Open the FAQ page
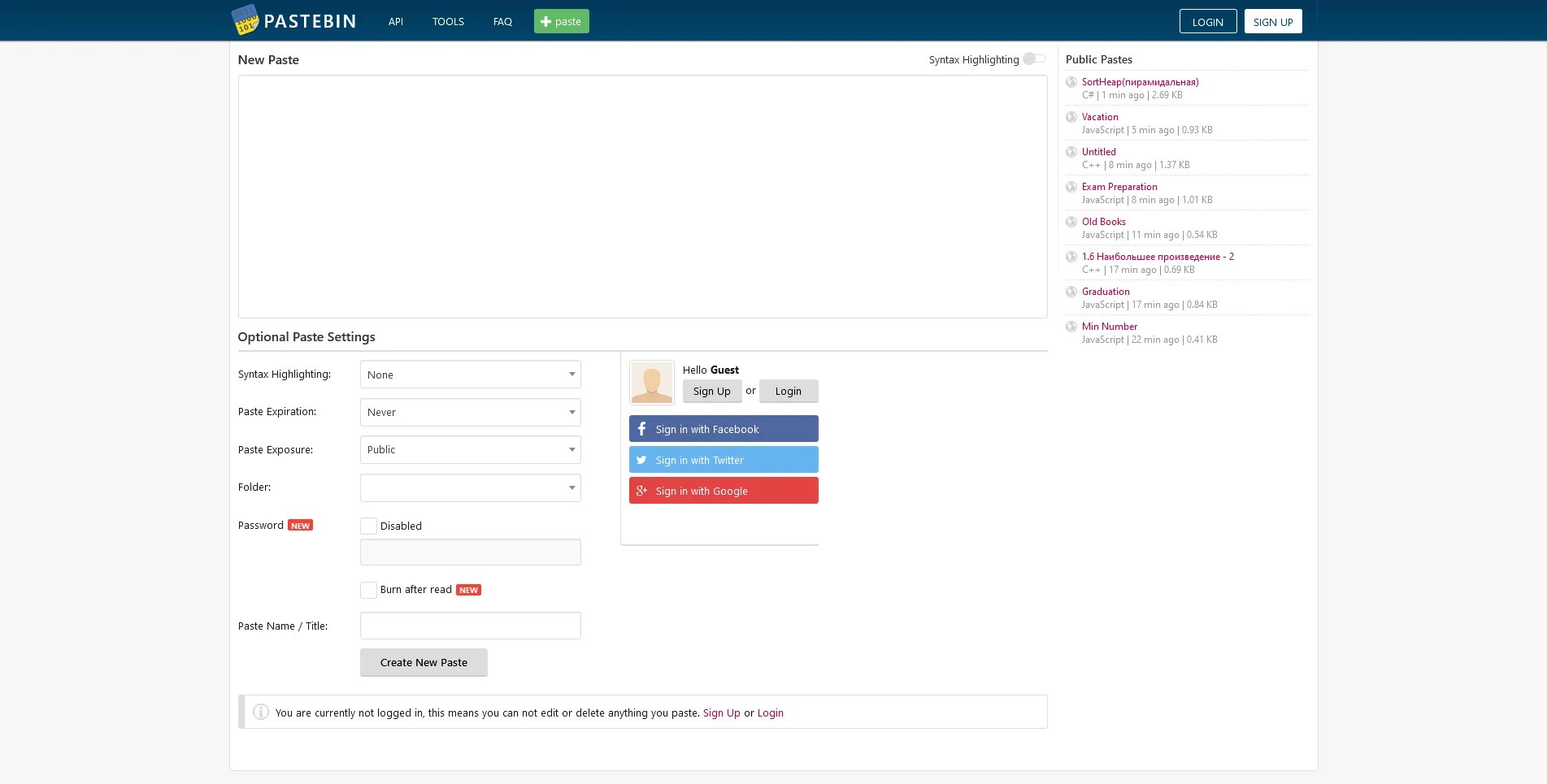The image size is (1547, 784). pyautogui.click(x=502, y=21)
